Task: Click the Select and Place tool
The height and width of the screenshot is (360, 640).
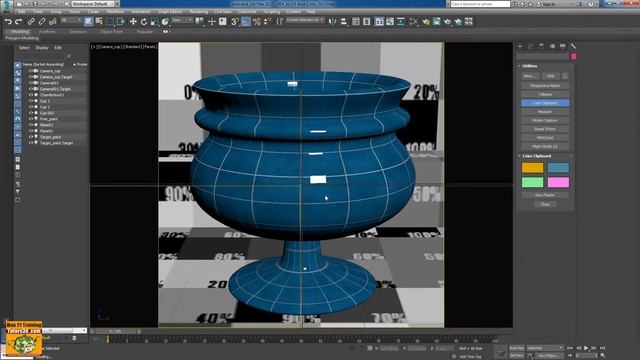Action: click(x=165, y=22)
